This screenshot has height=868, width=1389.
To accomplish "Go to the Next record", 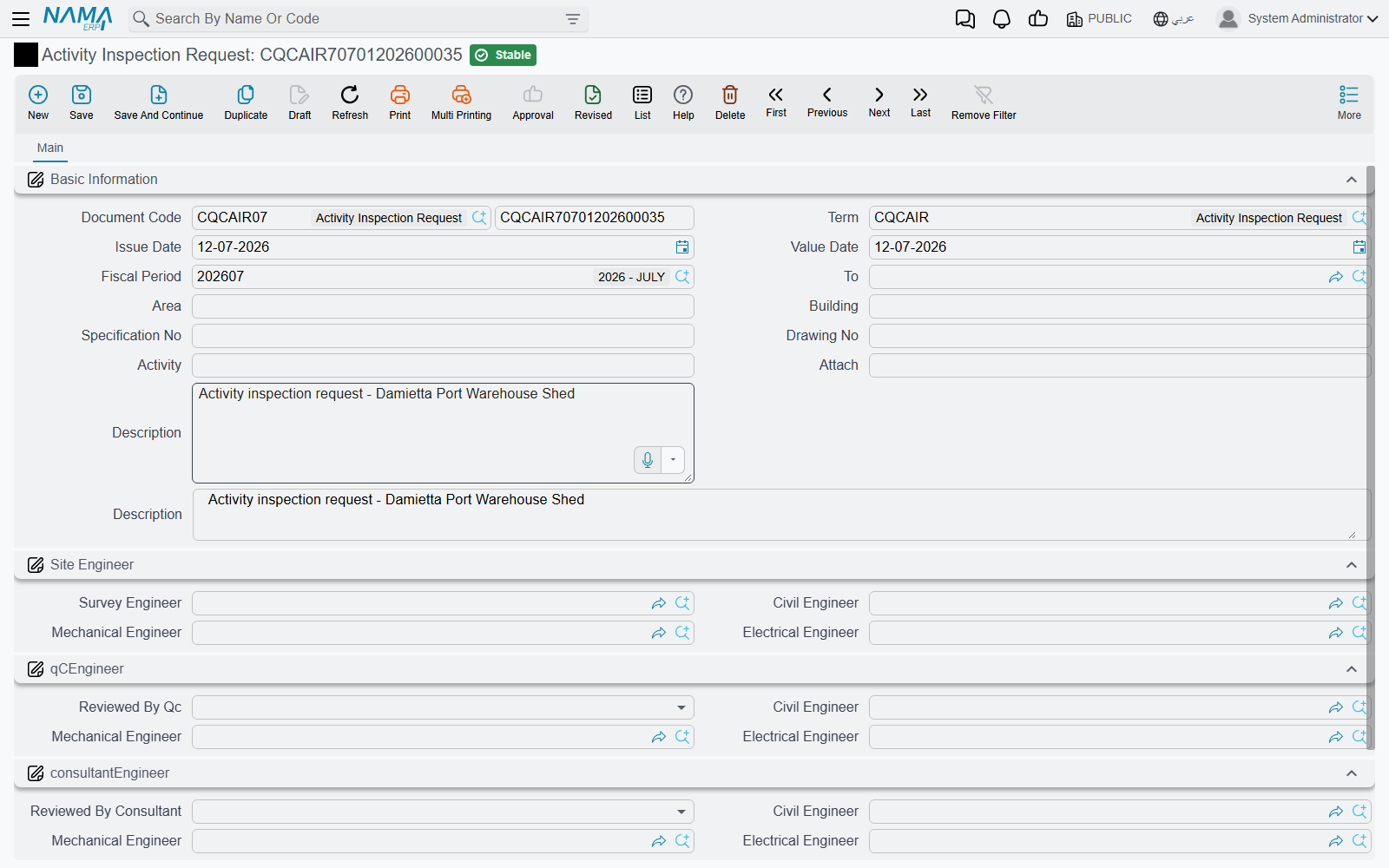I will [x=879, y=102].
